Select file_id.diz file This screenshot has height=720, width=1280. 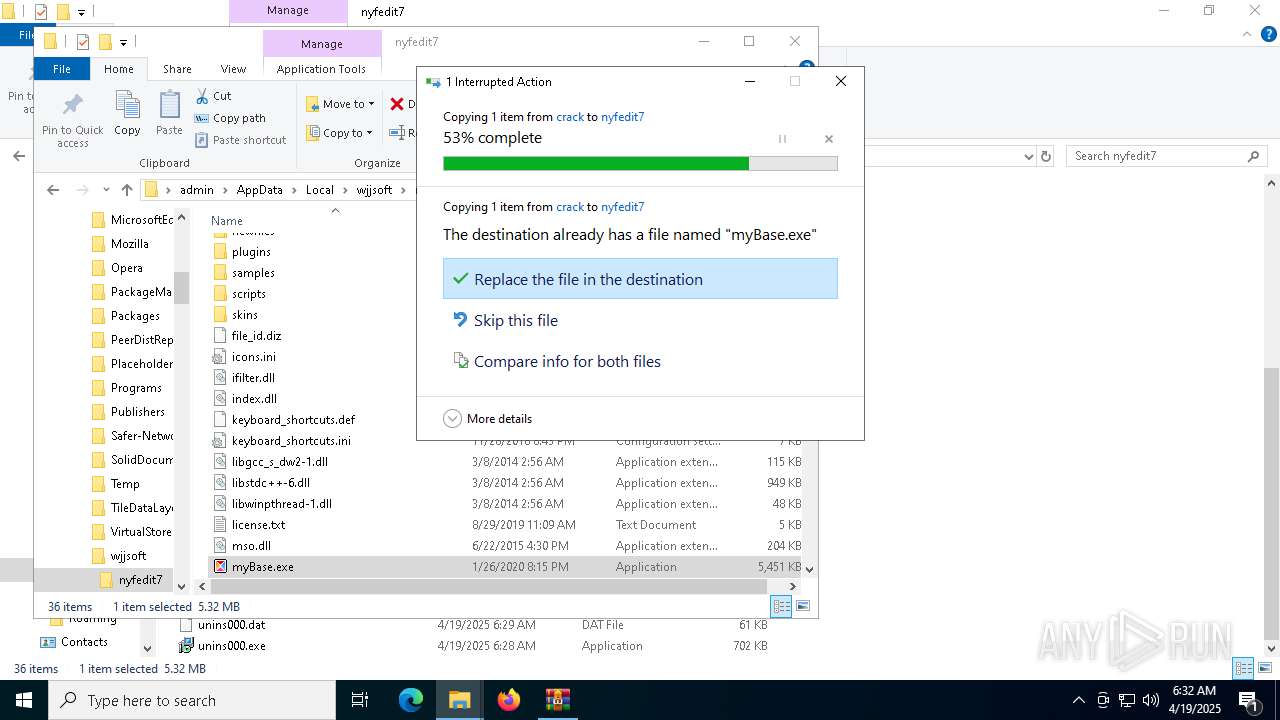pos(256,336)
